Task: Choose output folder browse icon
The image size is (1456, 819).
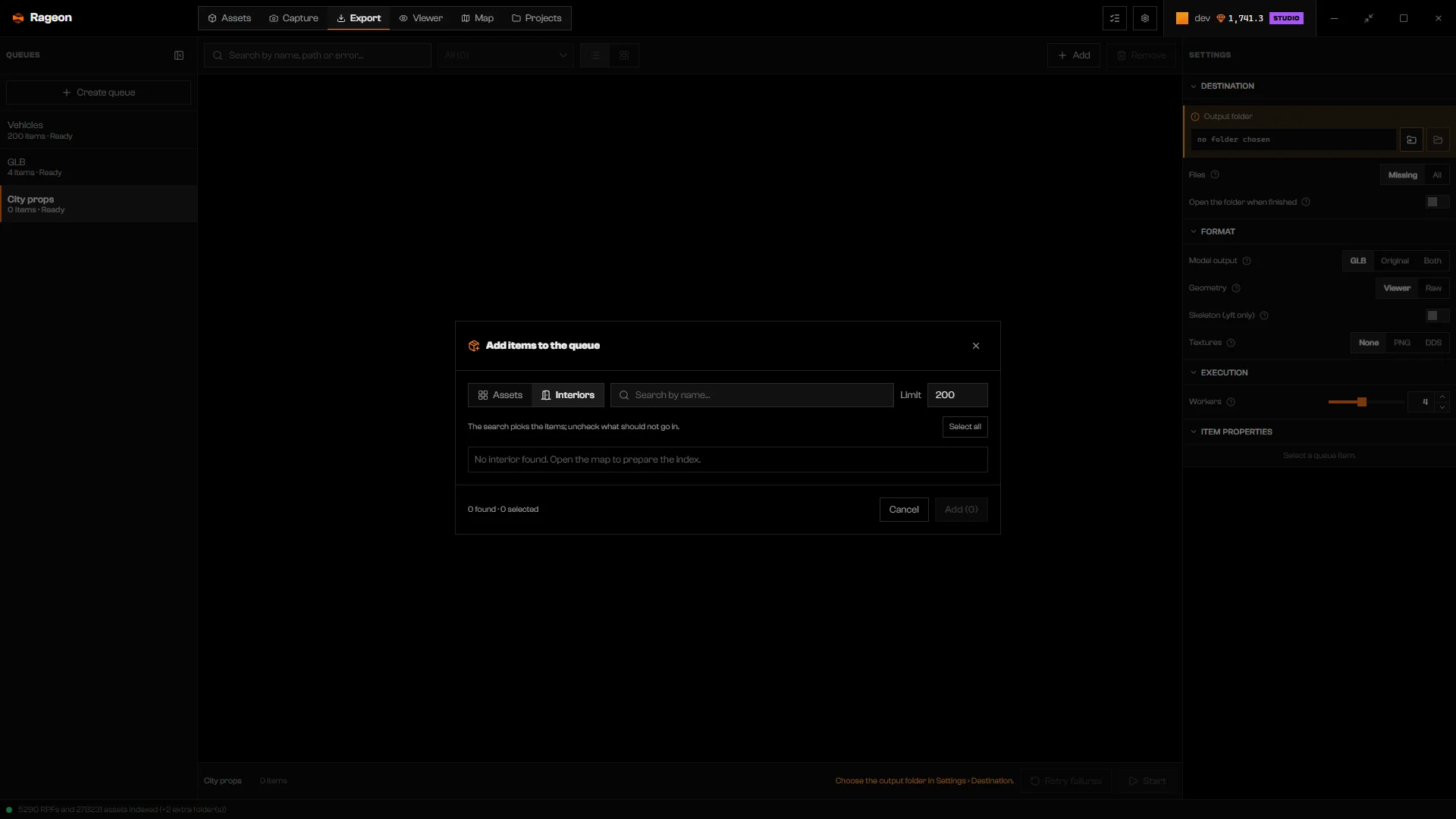Action: tap(1411, 140)
